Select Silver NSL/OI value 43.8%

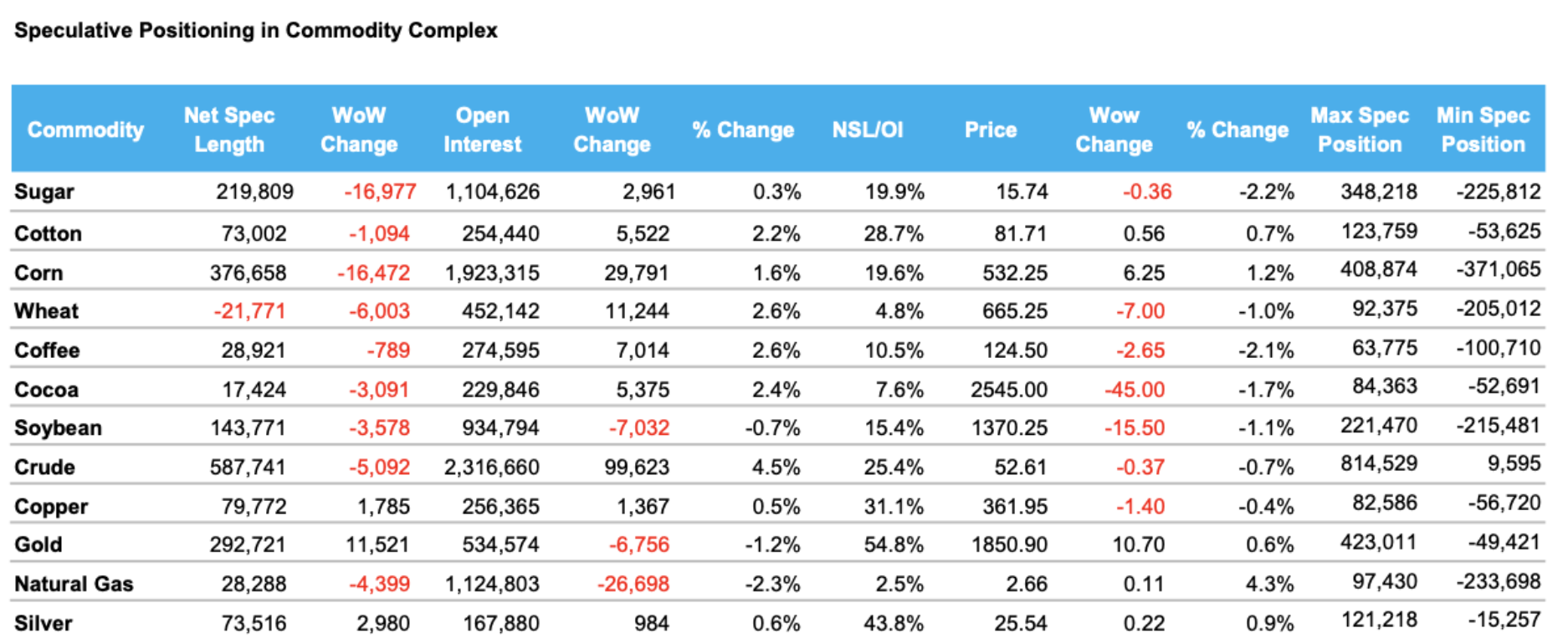point(894,623)
